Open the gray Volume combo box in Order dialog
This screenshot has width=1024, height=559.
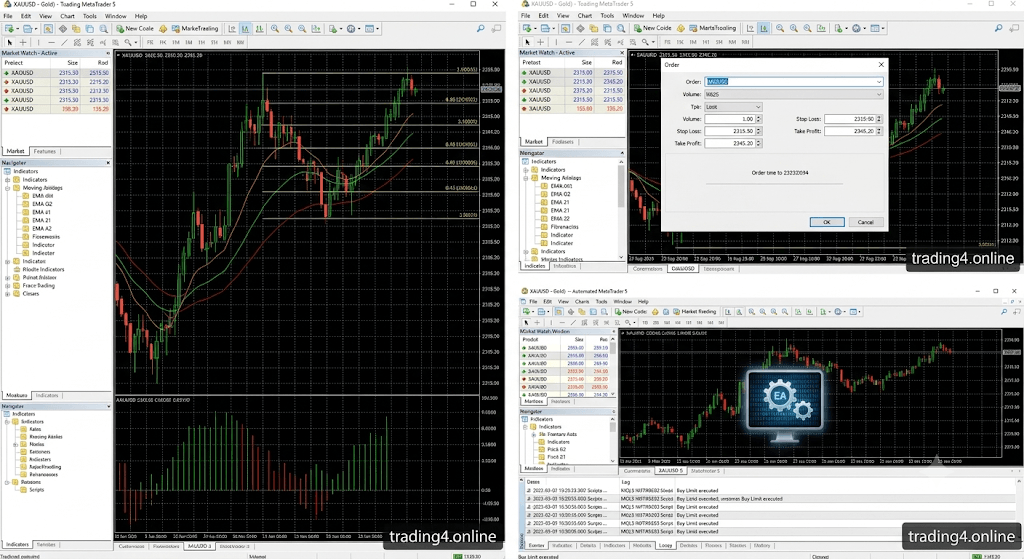(x=794, y=95)
